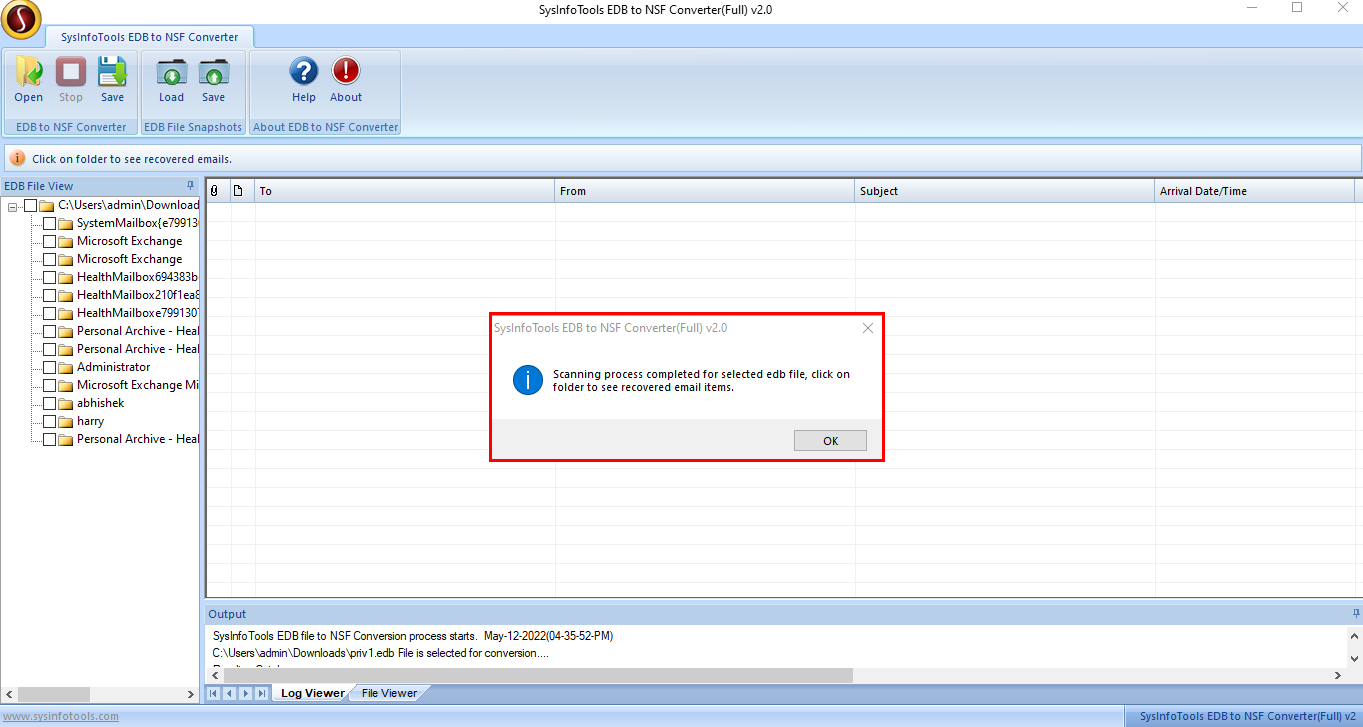Jump to first tab using navigation arrow
Image resolution: width=1363 pixels, height=727 pixels.
click(x=213, y=693)
